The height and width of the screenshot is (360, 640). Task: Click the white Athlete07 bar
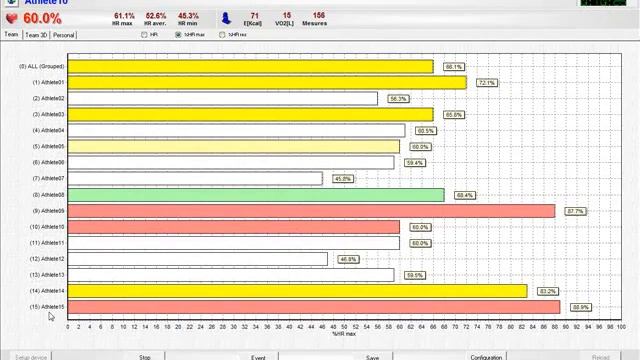tap(195, 178)
